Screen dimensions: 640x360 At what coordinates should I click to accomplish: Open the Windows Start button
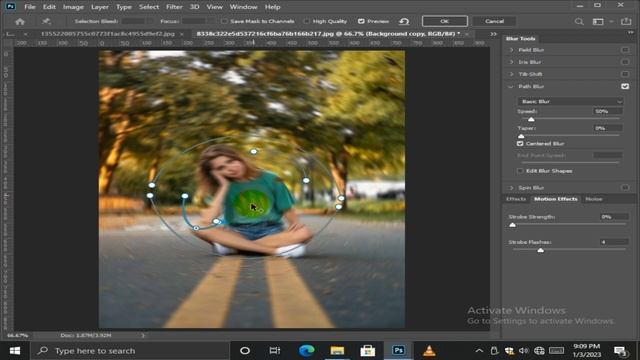point(15,351)
